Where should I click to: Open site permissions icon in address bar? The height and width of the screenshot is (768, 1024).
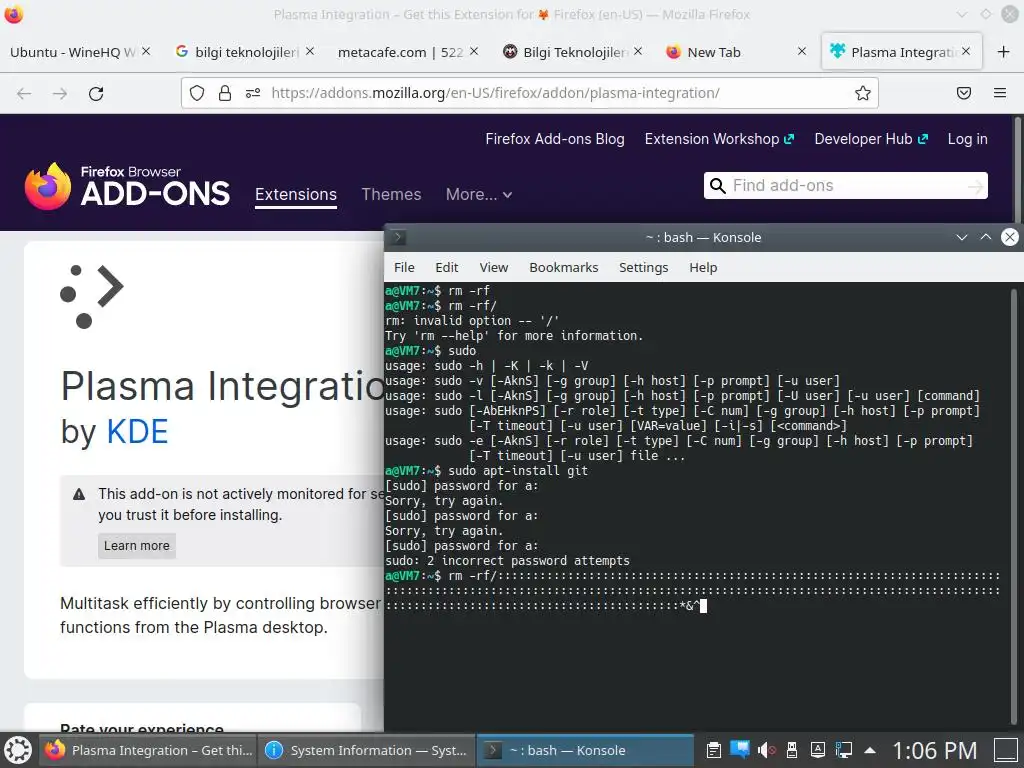pyautogui.click(x=253, y=93)
